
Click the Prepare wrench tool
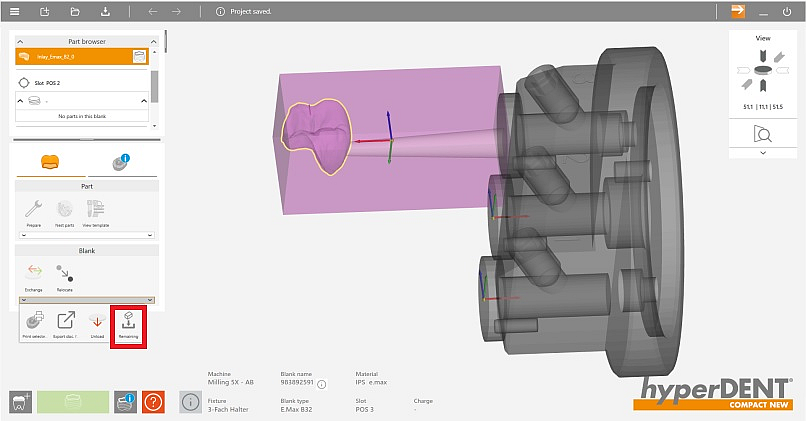click(33, 210)
